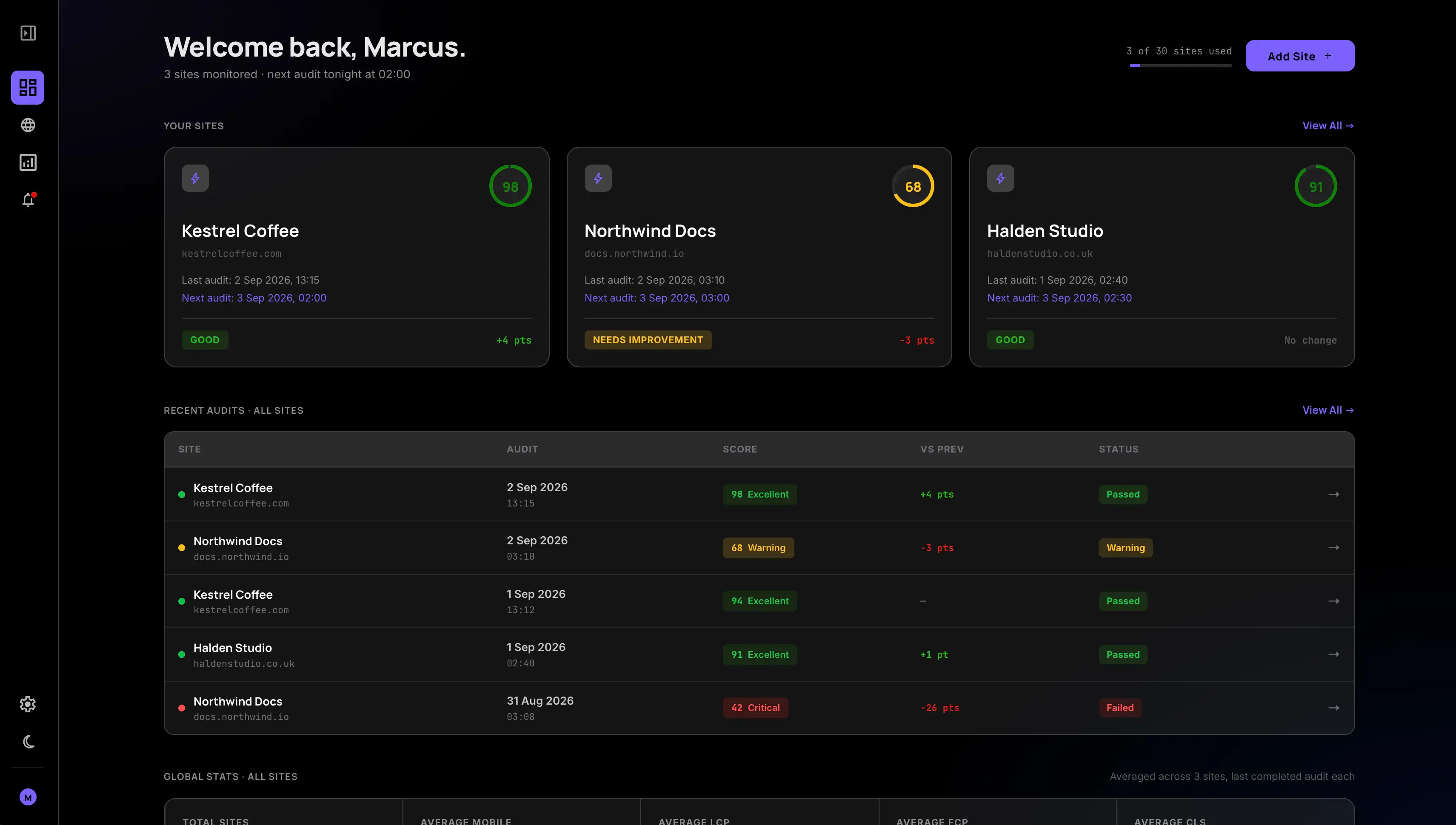The height and width of the screenshot is (825, 1456).
Task: Click Next audit: 3 Sep 2026, 03:00
Action: tap(656, 298)
